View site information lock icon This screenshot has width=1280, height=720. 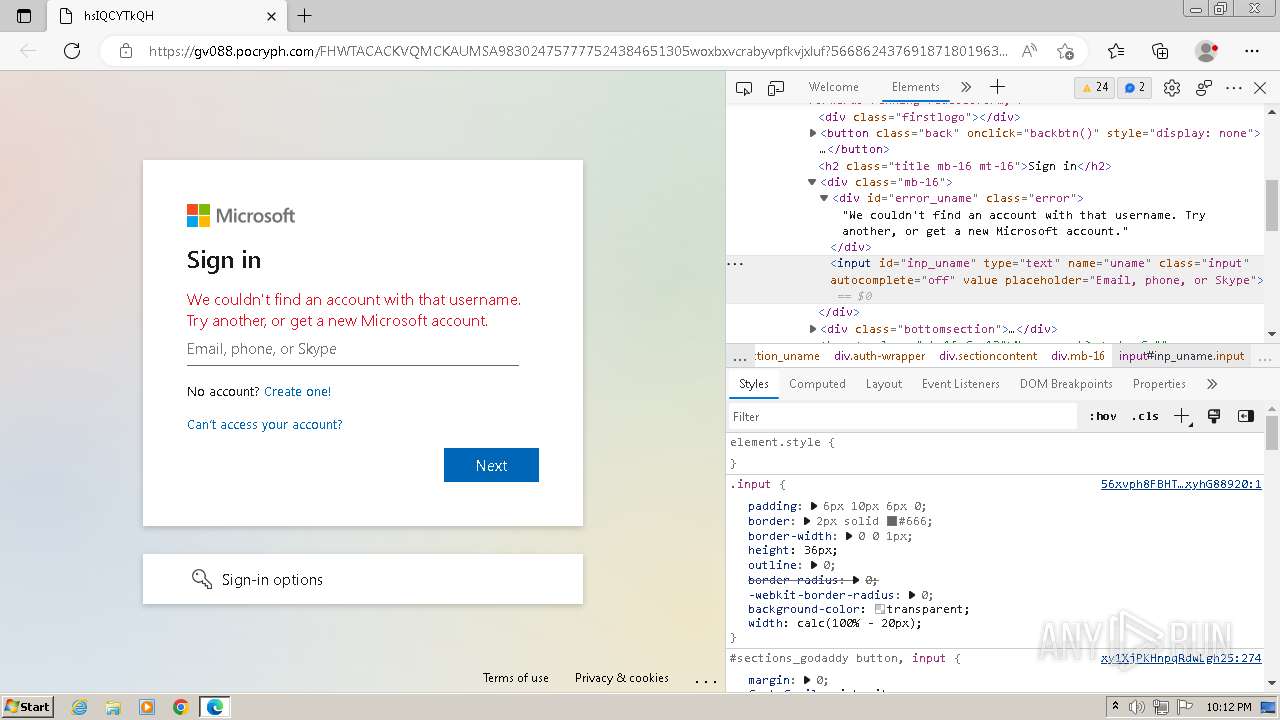pos(125,51)
